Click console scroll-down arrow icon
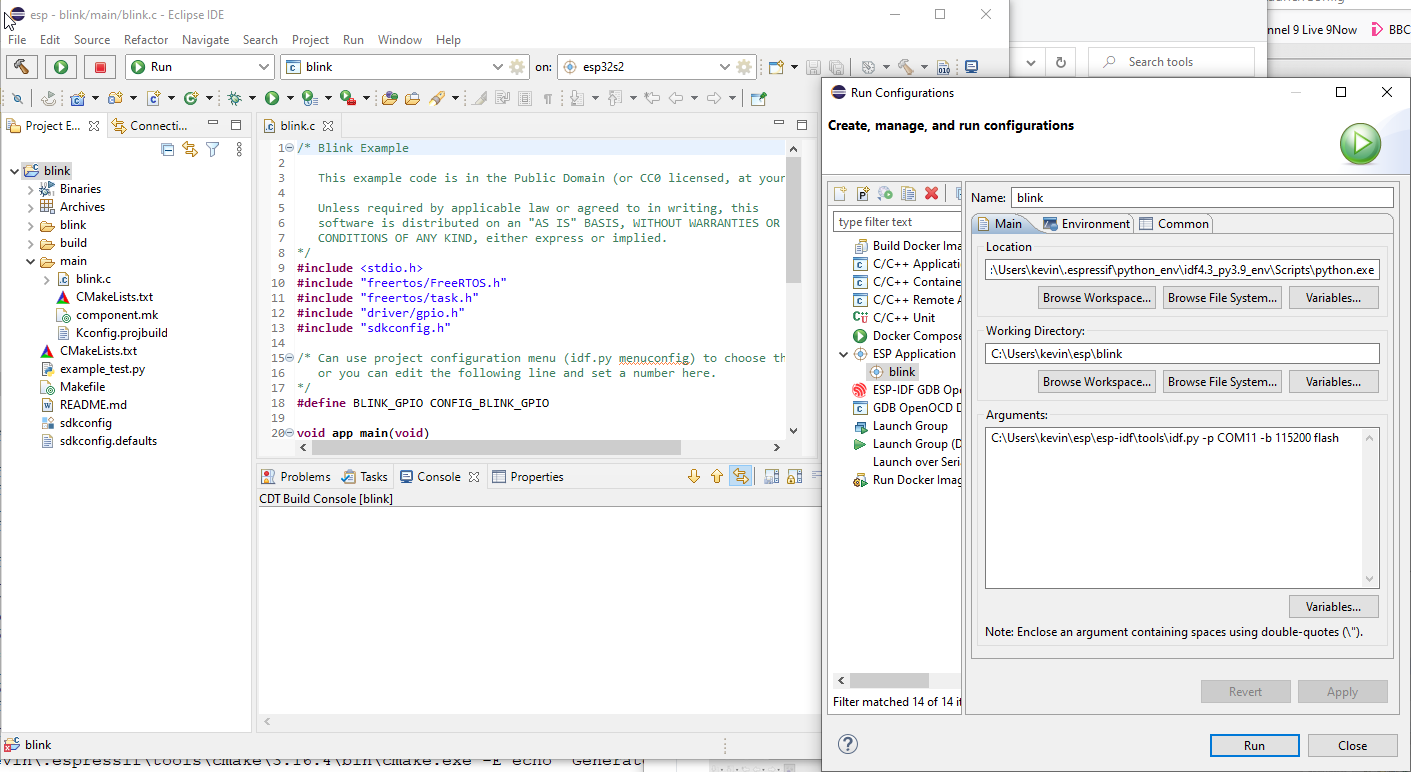The image size is (1411, 772). tap(694, 477)
